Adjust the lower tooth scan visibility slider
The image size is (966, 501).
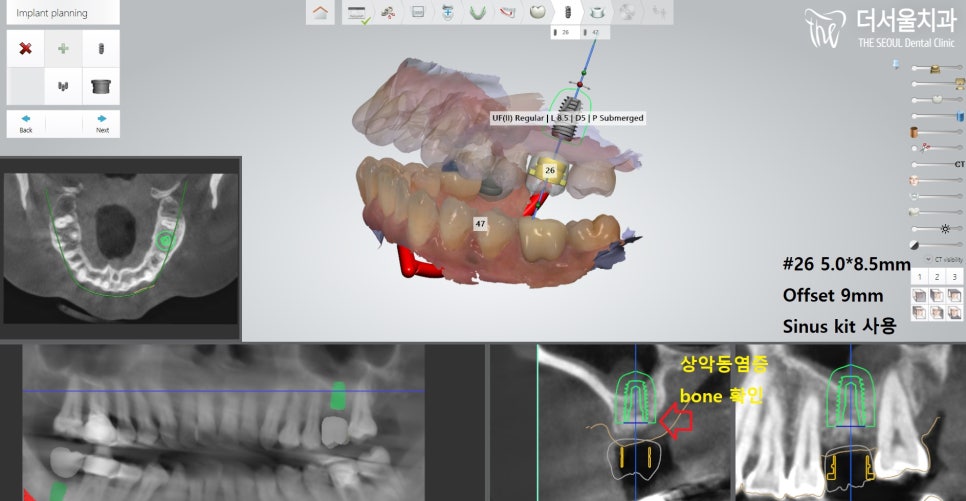pyautogui.click(x=914, y=212)
